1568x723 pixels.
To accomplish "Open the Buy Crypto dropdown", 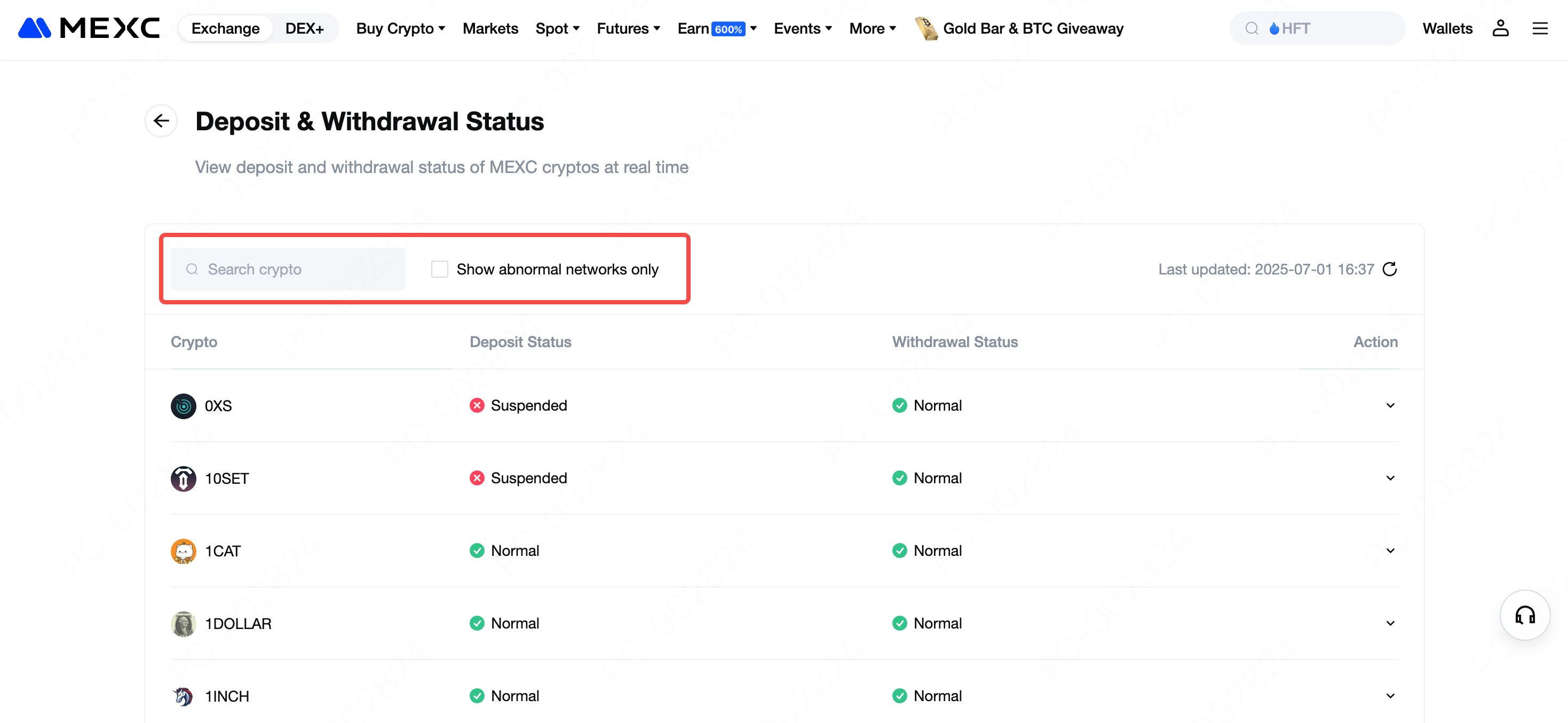I will pos(400,29).
